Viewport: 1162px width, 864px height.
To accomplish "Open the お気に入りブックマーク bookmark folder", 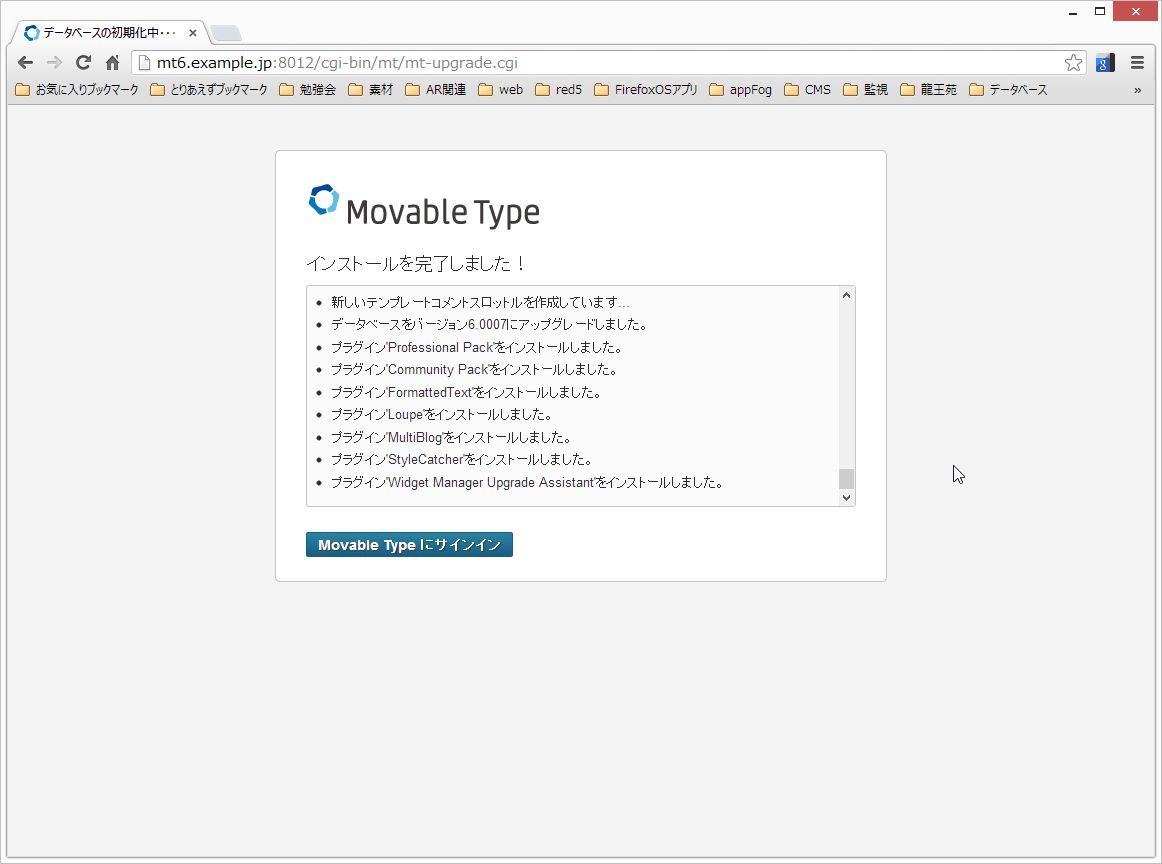I will coord(77,90).
